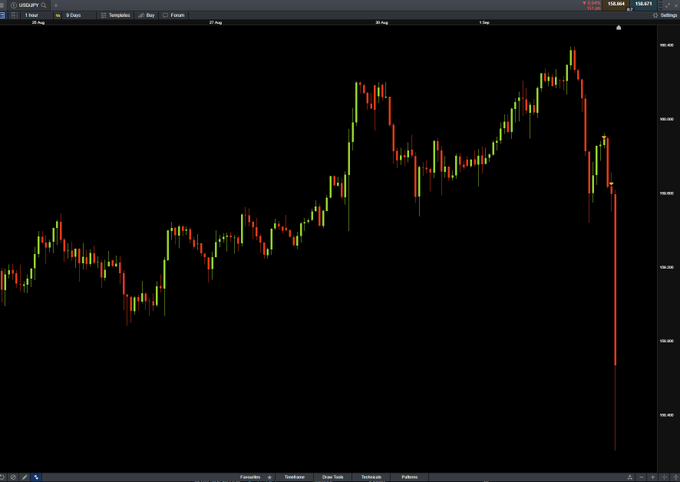Screen dimensions: 680x482
Task: Open the 1 hour interval dropdown
Action: pyautogui.click(x=35, y=15)
